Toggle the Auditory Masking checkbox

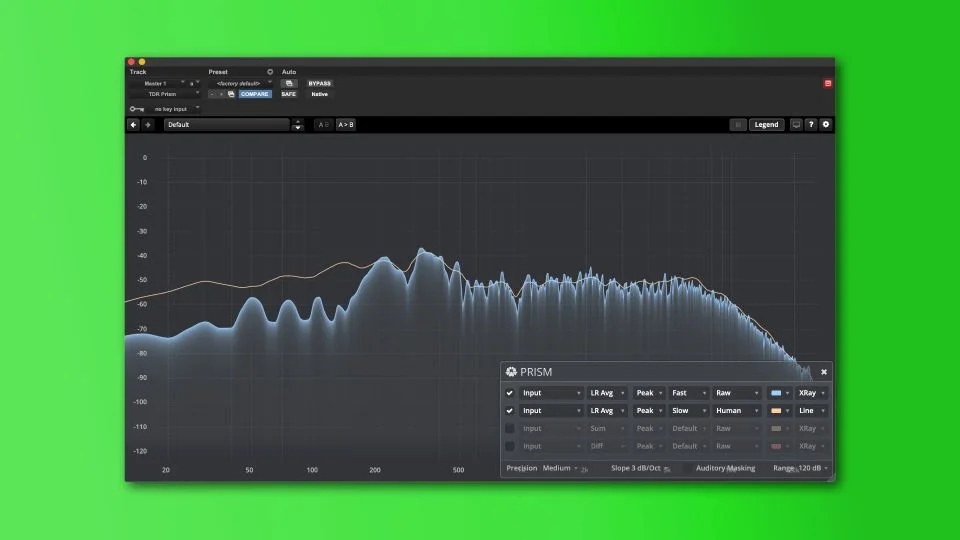(x=688, y=468)
